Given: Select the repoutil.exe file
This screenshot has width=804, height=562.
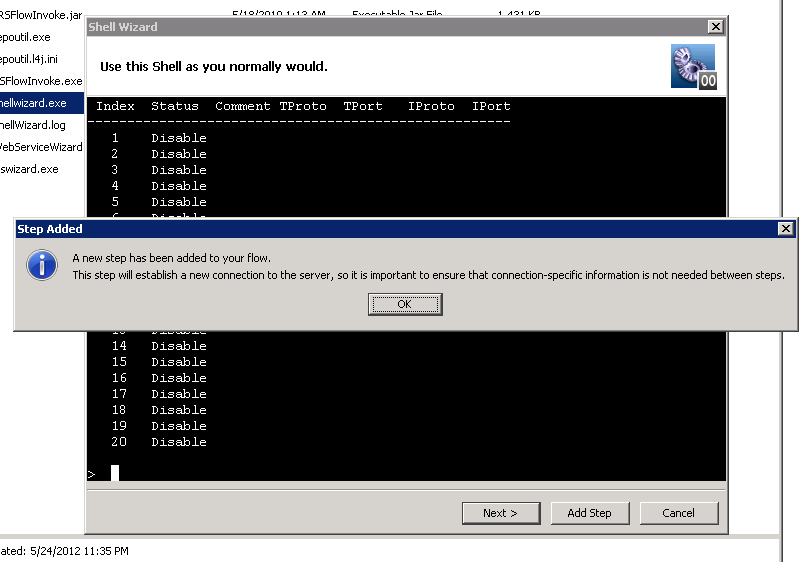Looking at the screenshot, I should pyautogui.click(x=25, y=37).
